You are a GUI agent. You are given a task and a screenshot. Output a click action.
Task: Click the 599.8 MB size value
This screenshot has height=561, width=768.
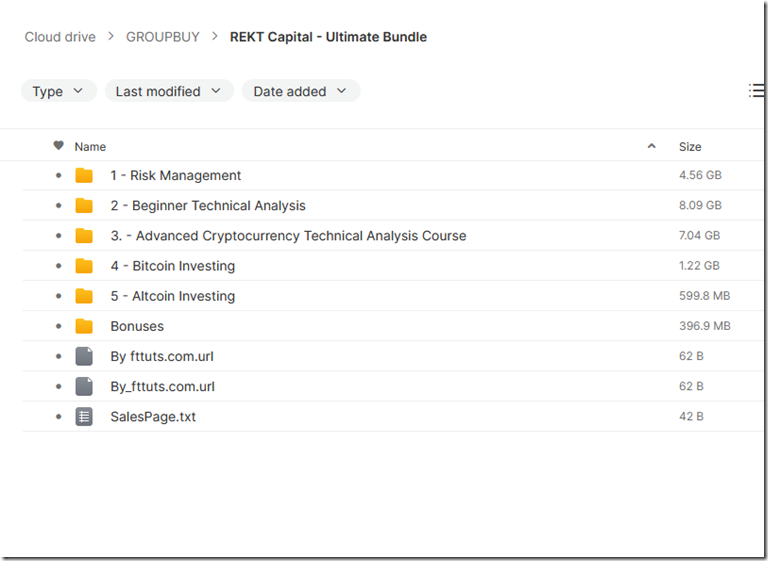click(704, 295)
